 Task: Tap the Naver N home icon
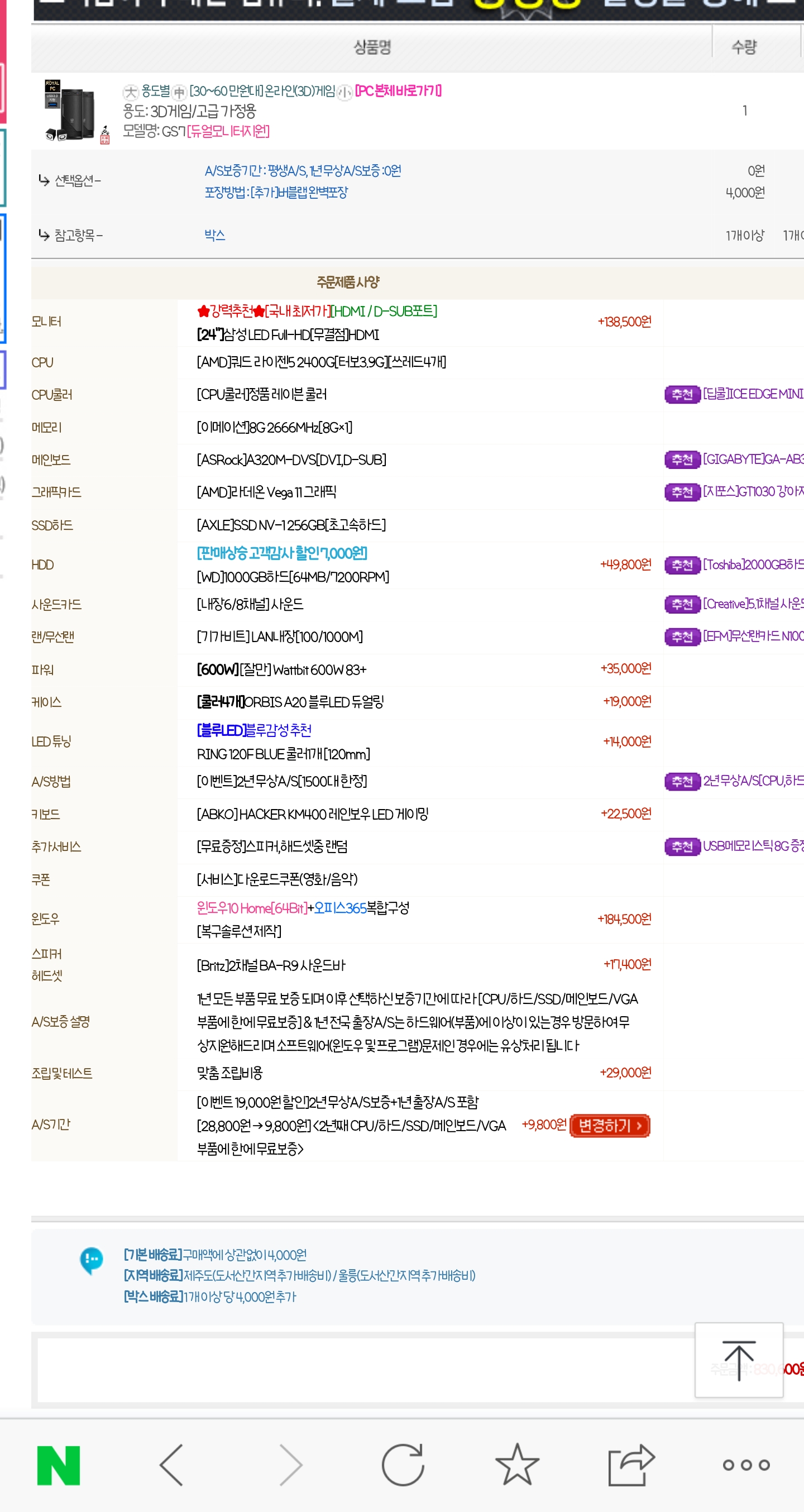pyautogui.click(x=58, y=1465)
